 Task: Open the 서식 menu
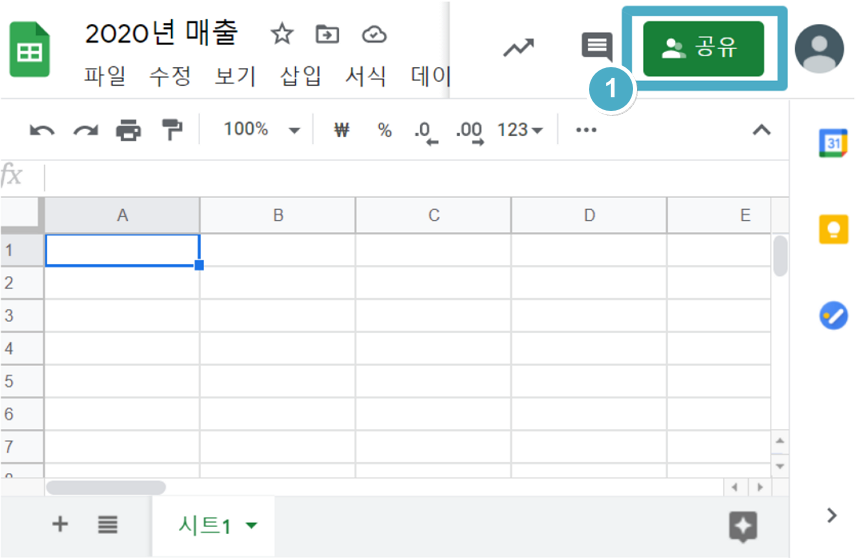(x=365, y=75)
